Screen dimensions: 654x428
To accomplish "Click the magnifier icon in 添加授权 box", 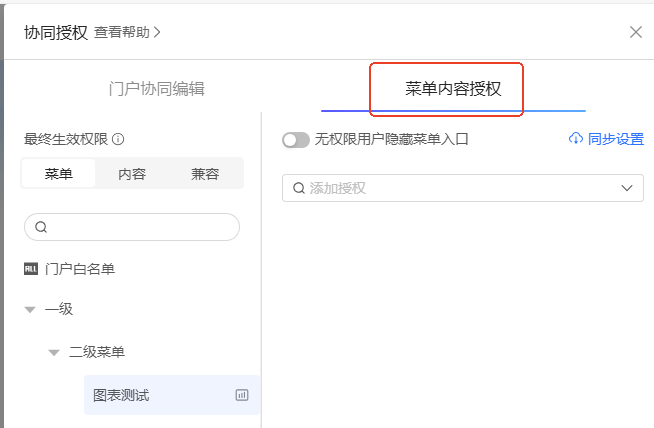I will pos(298,188).
